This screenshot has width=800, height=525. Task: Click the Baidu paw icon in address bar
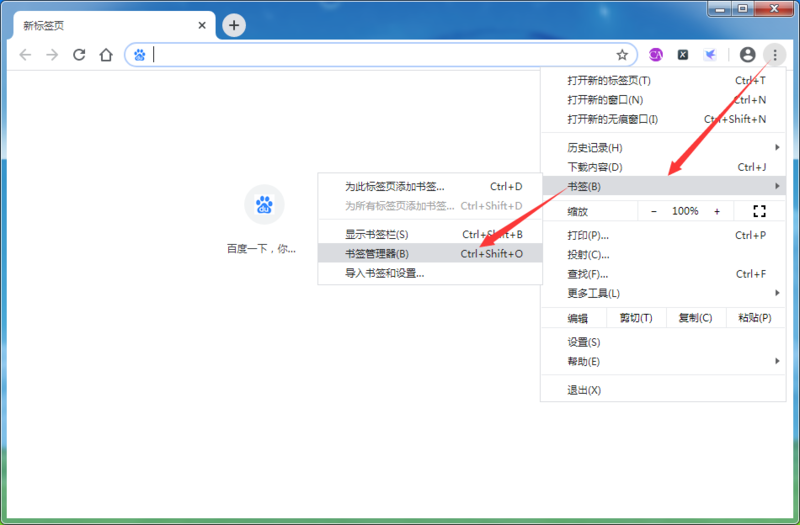click(139, 55)
